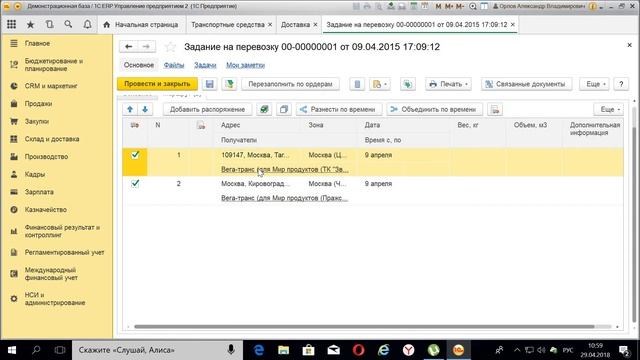The image size is (640, 360).
Task: Click the horizontal scrollbar of the table
Action: tap(364, 327)
